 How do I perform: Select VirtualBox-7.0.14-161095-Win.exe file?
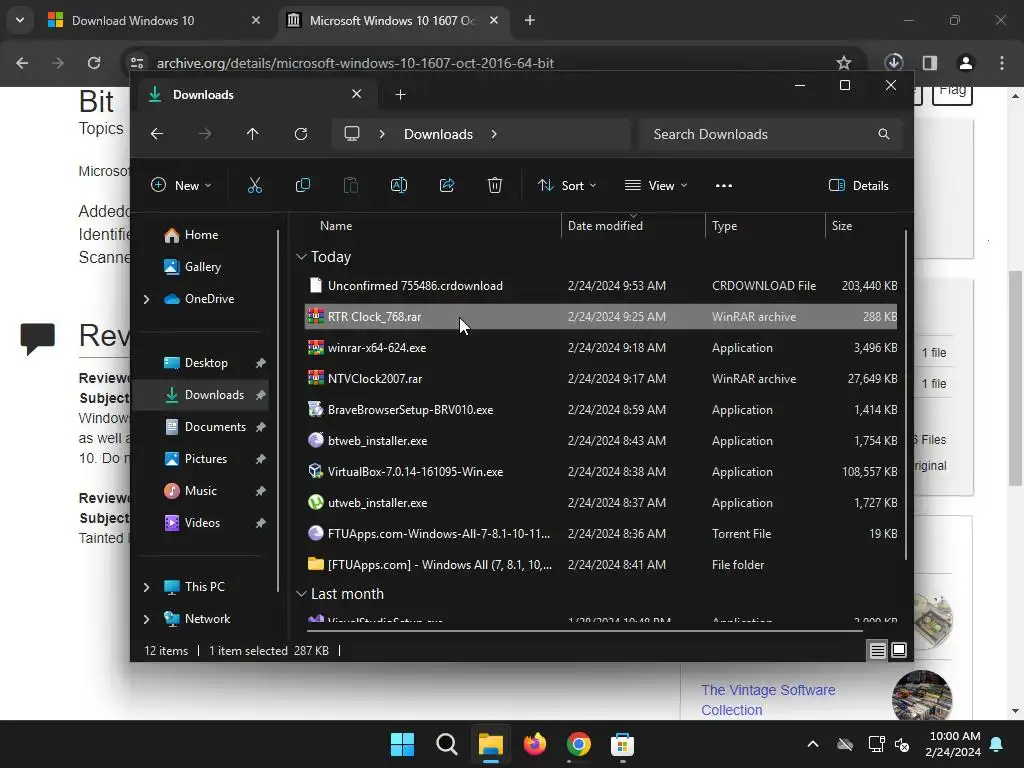pyautogui.click(x=601, y=472)
